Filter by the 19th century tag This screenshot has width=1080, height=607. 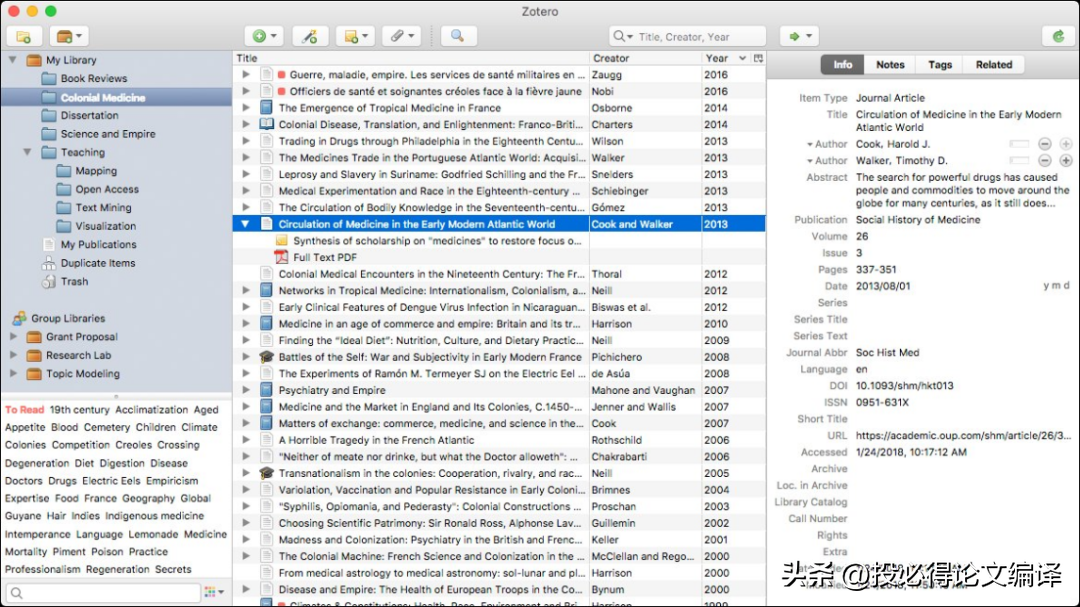[x=79, y=409]
